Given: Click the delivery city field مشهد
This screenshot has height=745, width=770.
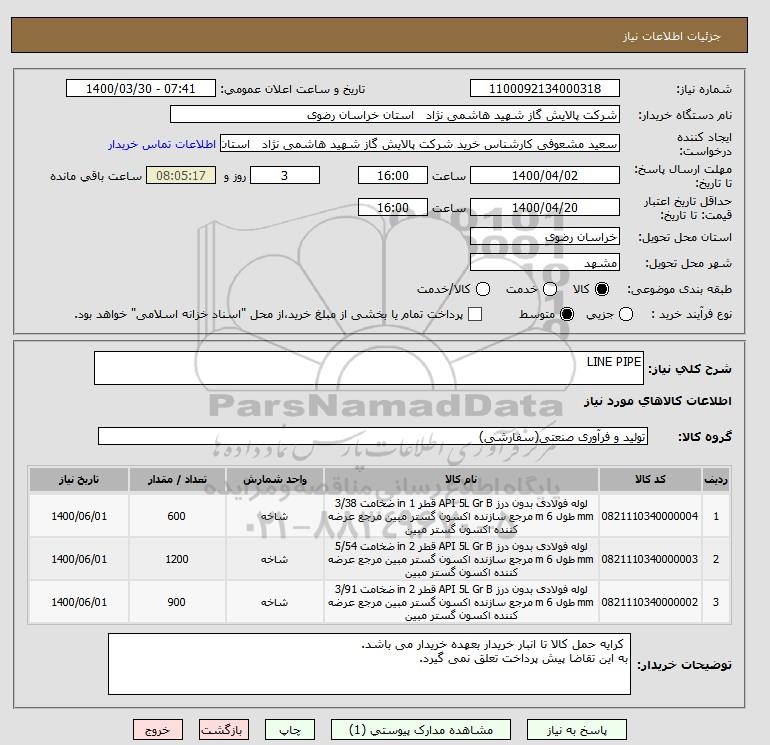Looking at the screenshot, I should click(545, 263).
